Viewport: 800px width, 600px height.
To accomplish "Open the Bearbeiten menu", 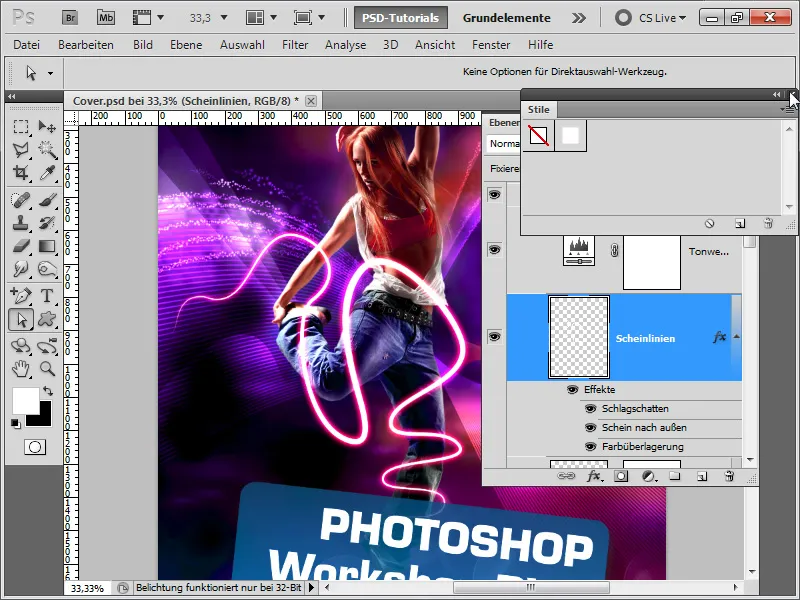I will [x=86, y=45].
